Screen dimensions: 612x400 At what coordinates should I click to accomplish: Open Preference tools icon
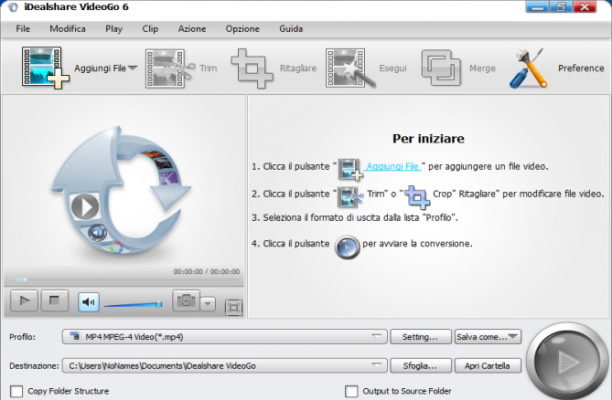(x=528, y=68)
